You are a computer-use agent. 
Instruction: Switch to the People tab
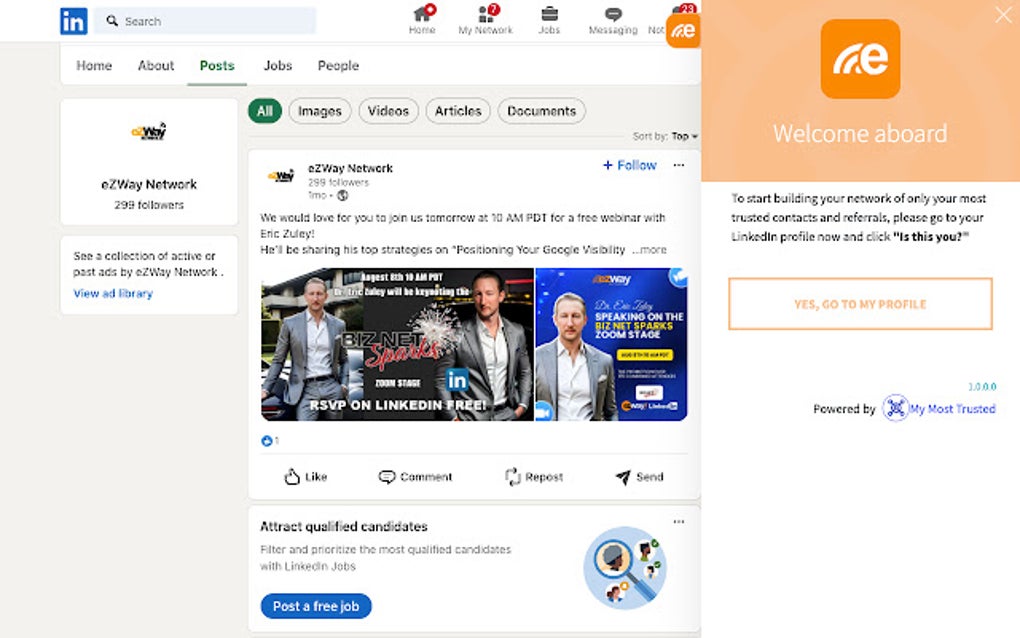tap(338, 65)
